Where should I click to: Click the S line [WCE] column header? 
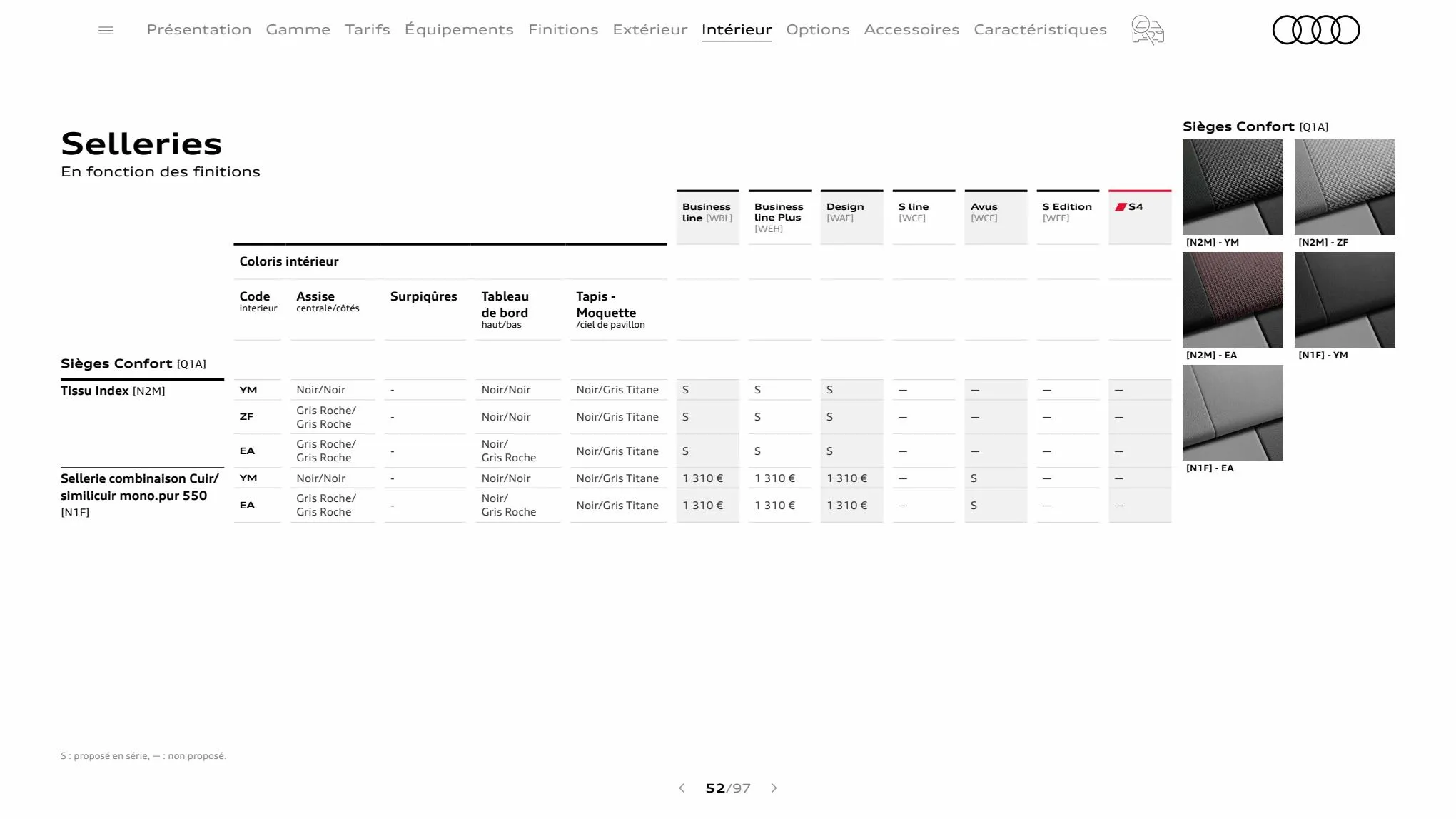pyautogui.click(x=924, y=217)
